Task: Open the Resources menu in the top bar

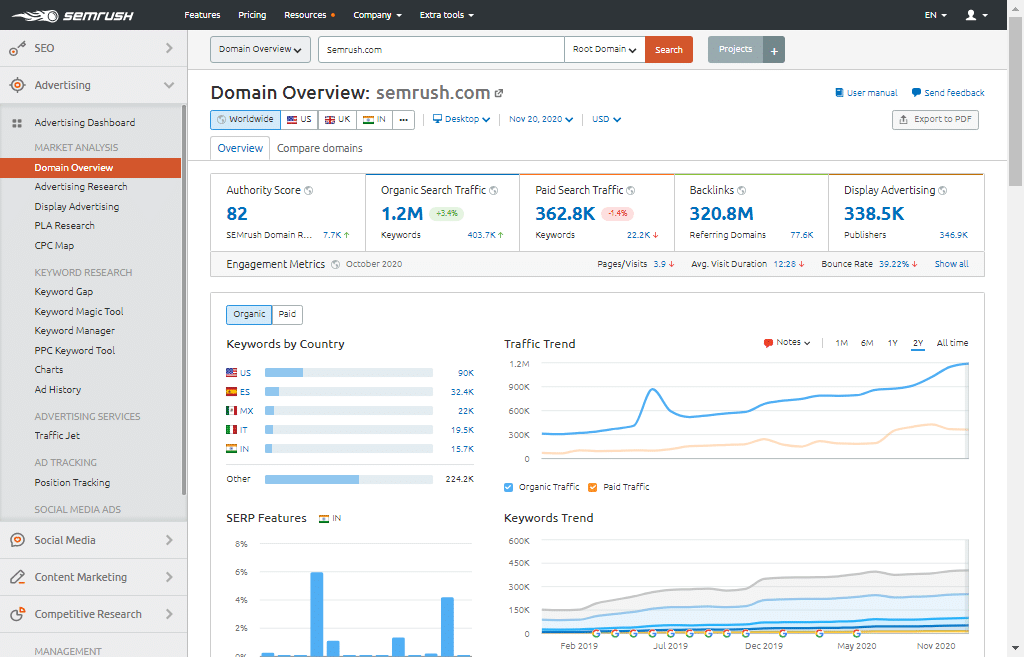Action: pos(308,15)
